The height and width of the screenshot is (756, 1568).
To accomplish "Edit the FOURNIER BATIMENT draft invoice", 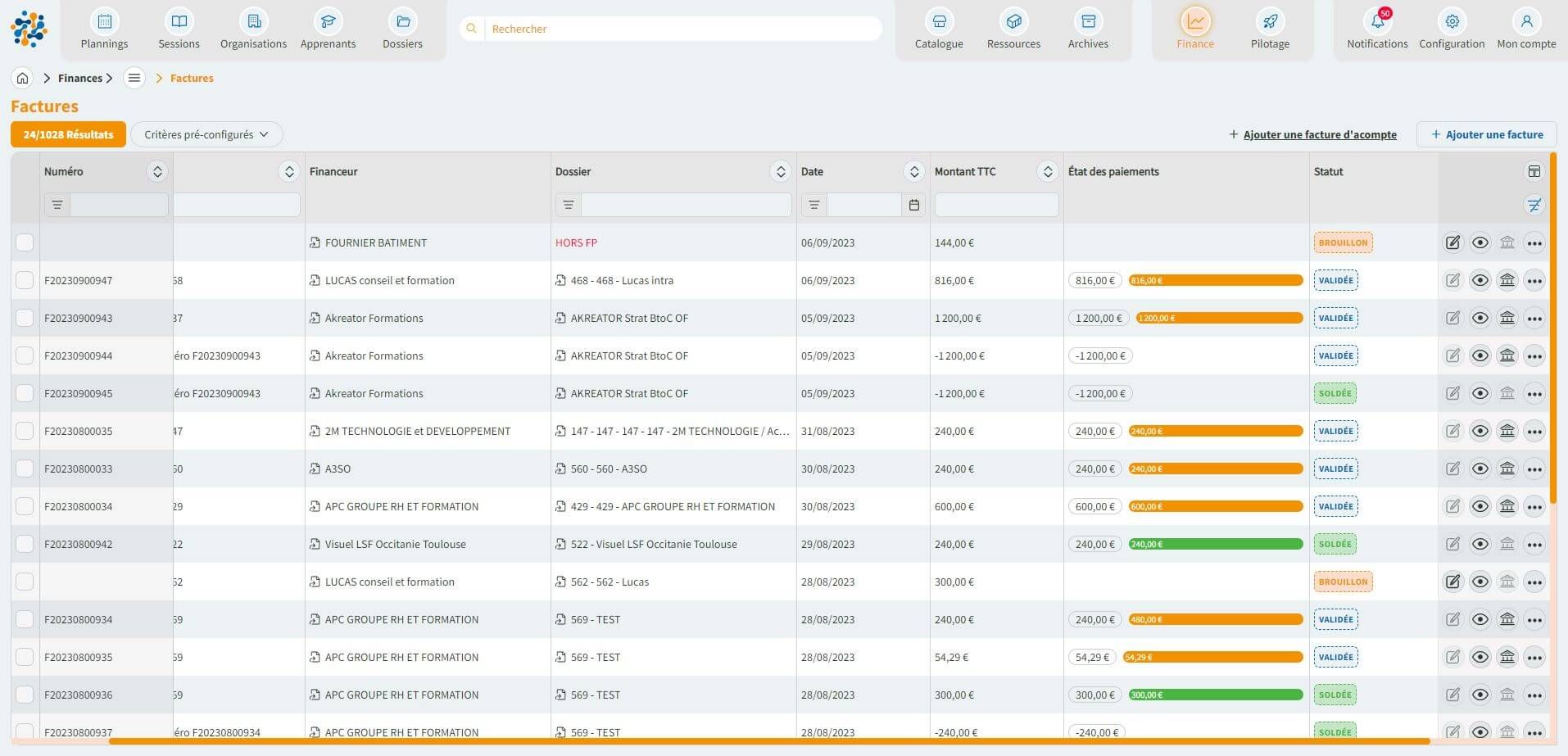I will pos(1452,242).
